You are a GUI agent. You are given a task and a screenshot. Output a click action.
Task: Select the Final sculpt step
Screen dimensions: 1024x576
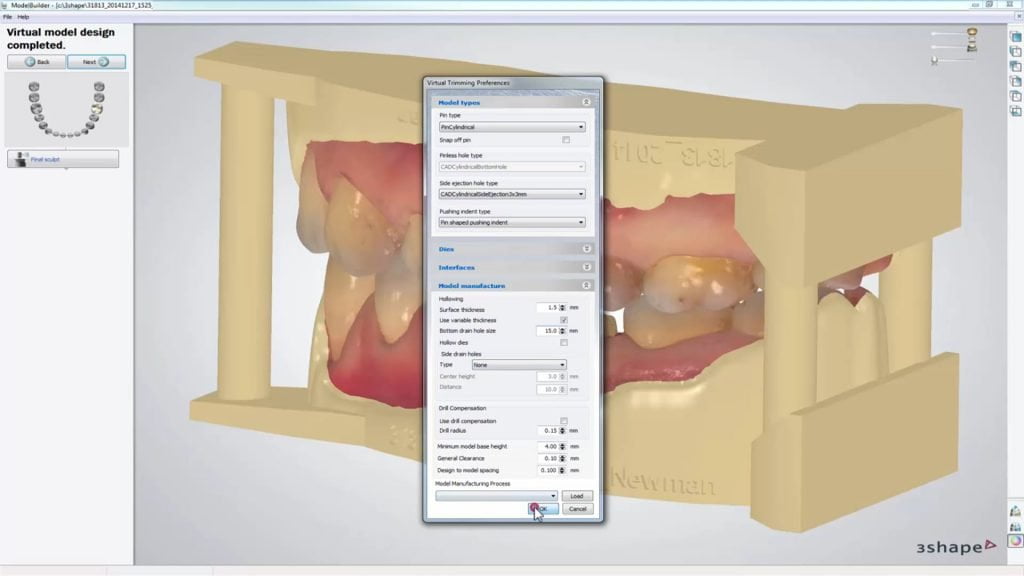point(63,159)
